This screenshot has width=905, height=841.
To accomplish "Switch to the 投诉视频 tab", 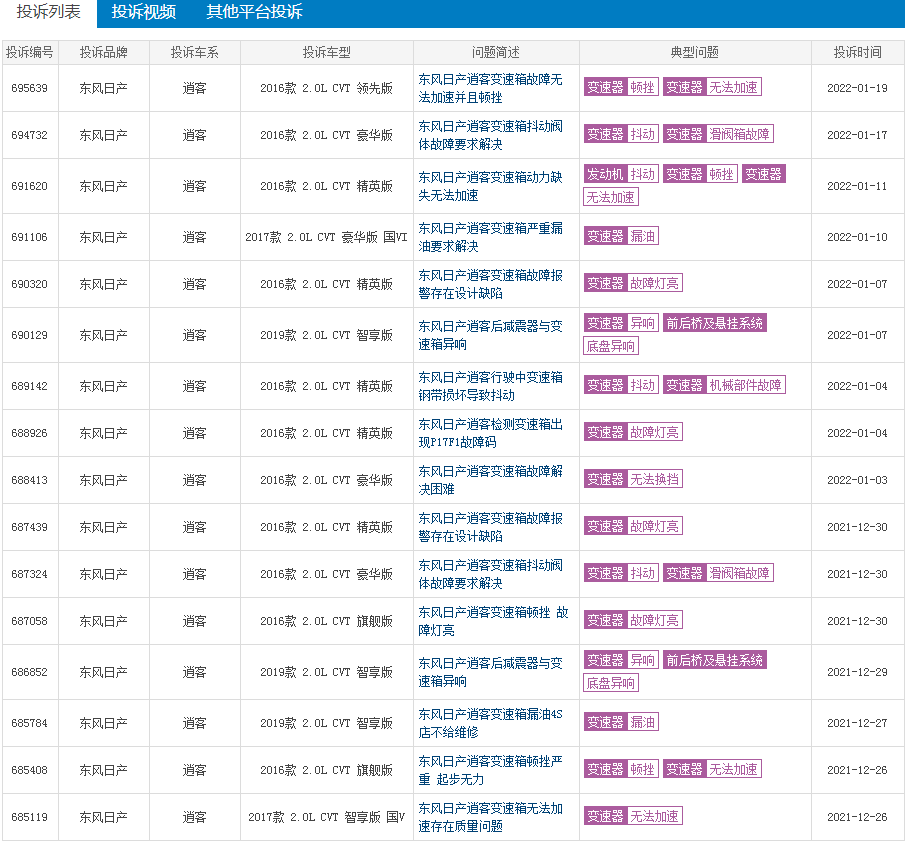I will click(x=143, y=12).
